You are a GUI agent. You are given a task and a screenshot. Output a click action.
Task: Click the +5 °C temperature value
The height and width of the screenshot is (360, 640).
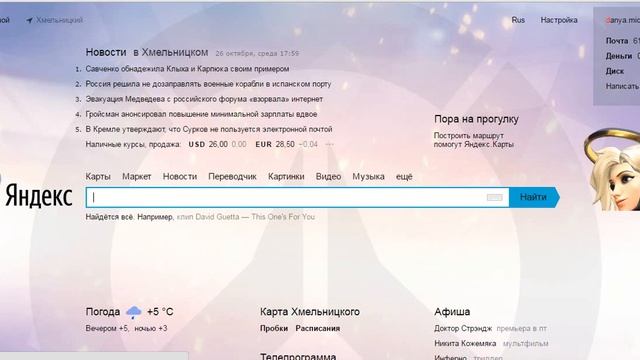click(x=160, y=312)
